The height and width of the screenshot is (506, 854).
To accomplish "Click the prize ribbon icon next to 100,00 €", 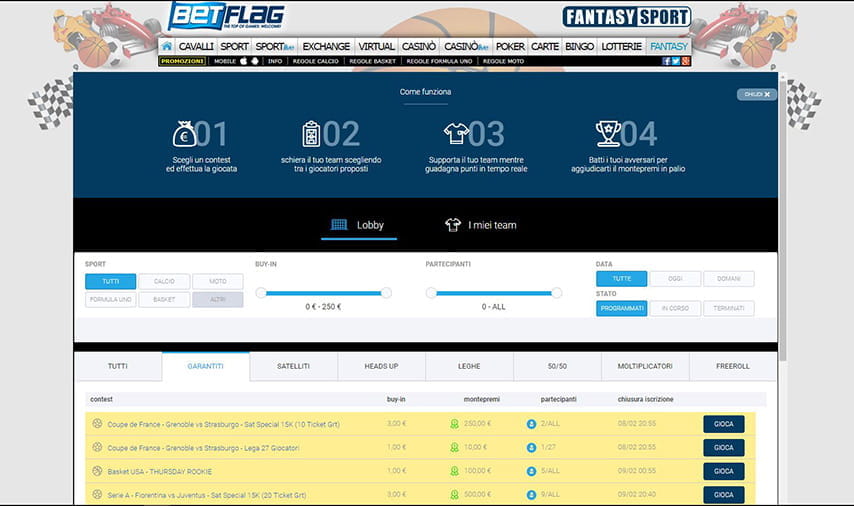I will coord(454,471).
